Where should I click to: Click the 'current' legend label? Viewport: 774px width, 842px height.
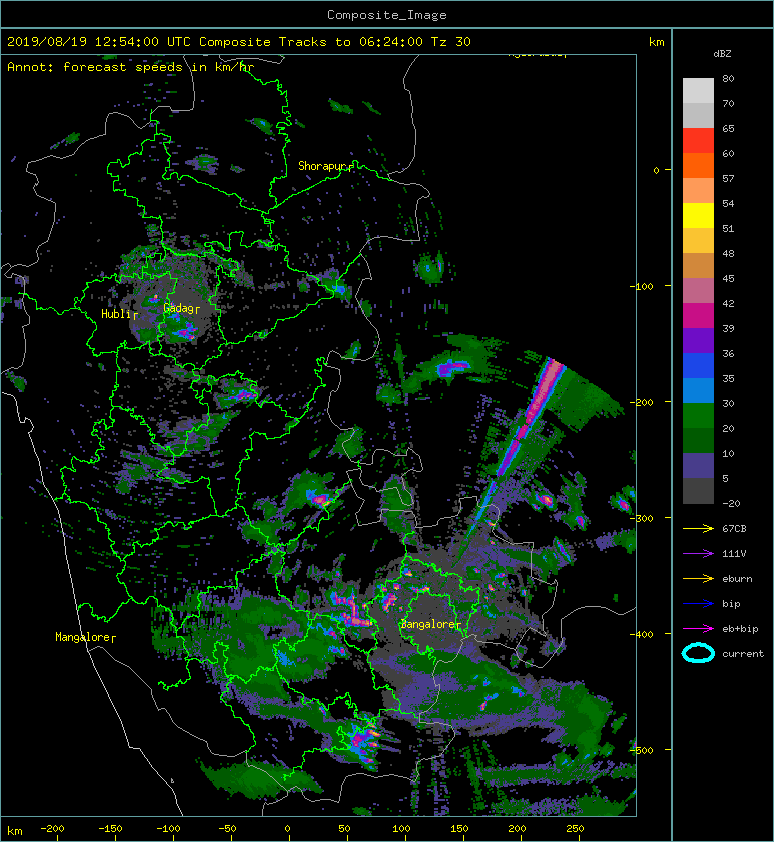pyautogui.click(x=743, y=654)
